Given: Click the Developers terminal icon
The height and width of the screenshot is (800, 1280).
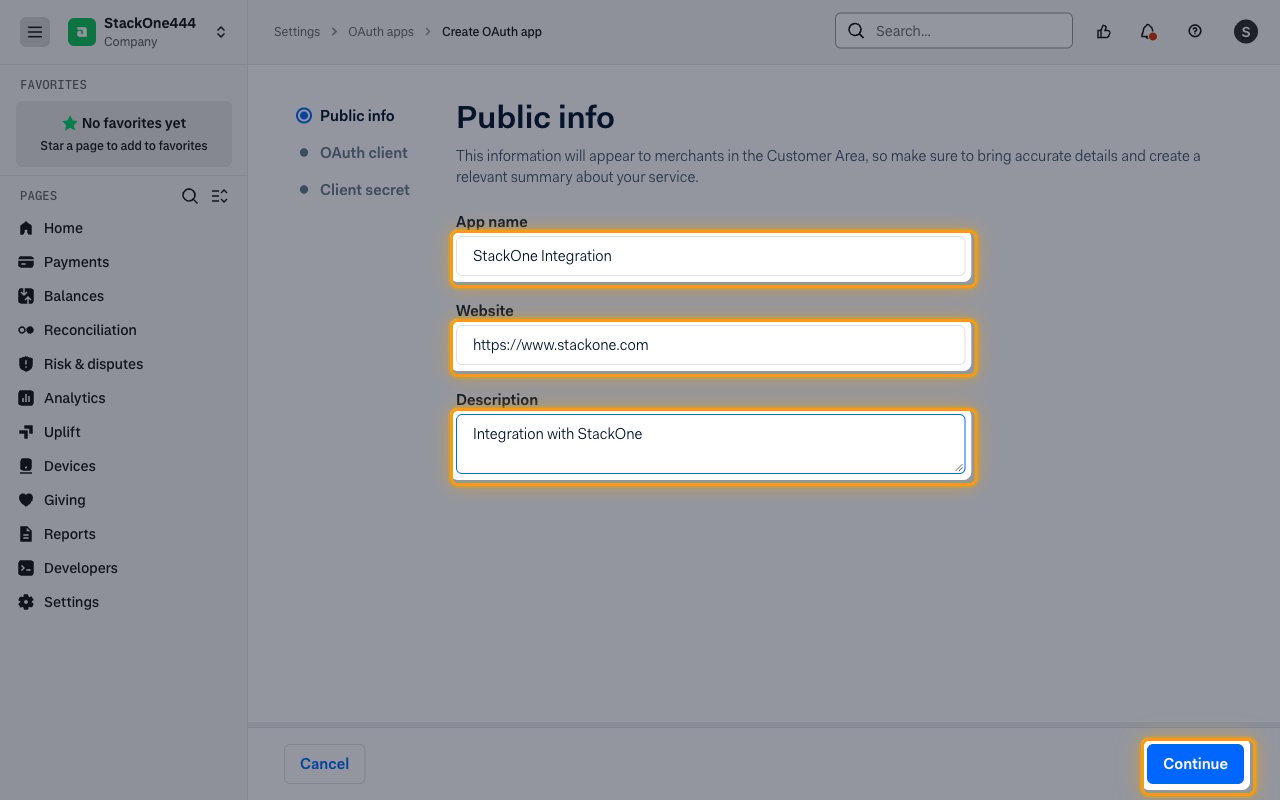Looking at the screenshot, I should (x=26, y=568).
